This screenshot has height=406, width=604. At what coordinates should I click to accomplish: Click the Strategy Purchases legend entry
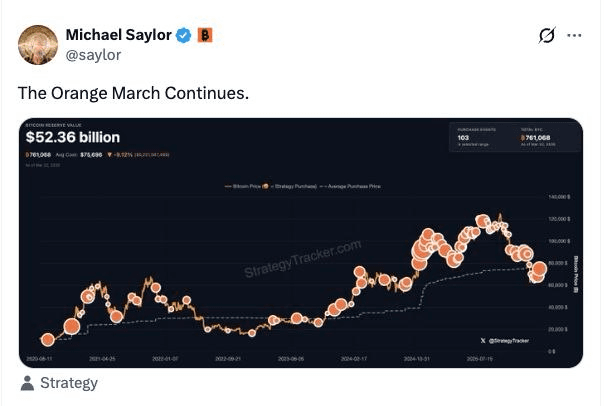pyautogui.click(x=295, y=186)
